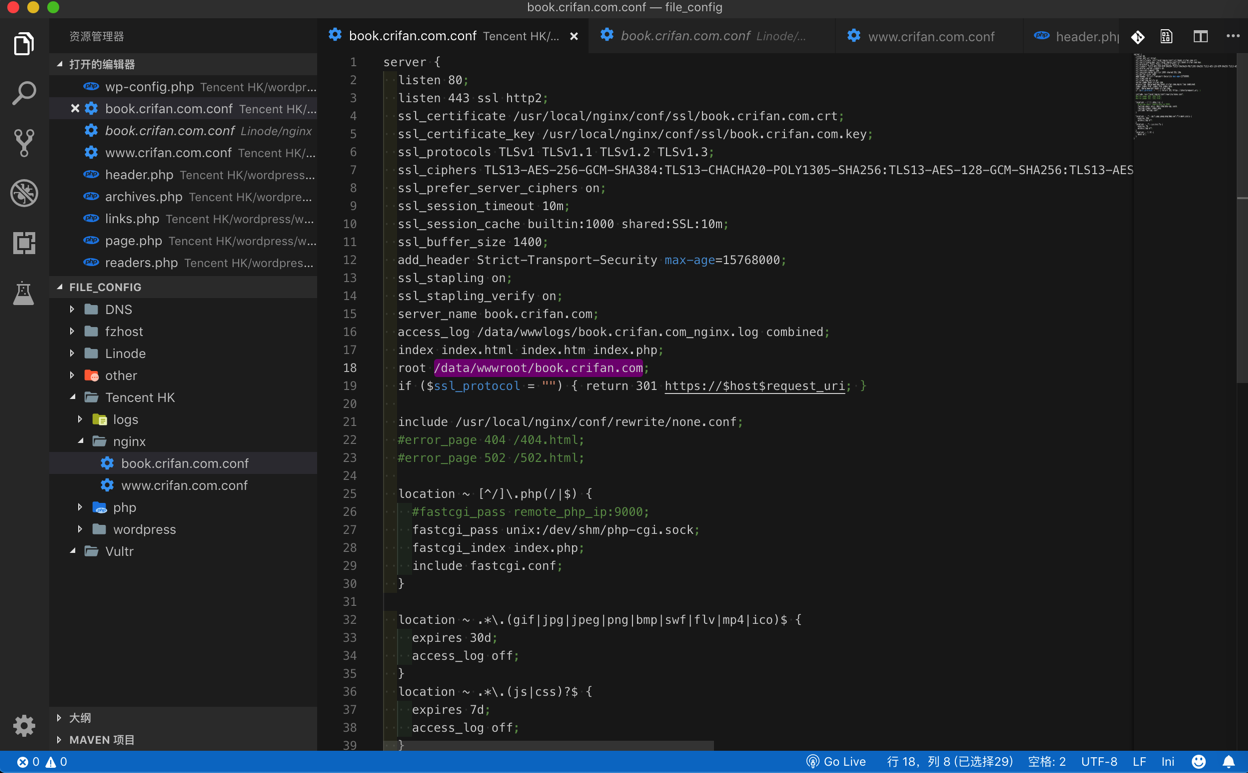Open the notifications bell in status bar
1248x773 pixels.
(x=1228, y=762)
